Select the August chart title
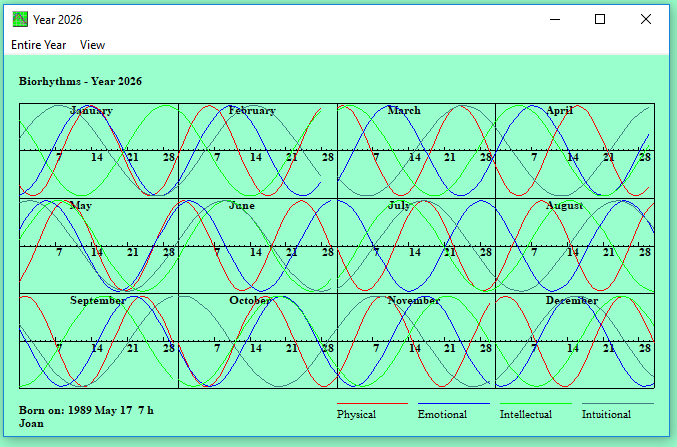 564,206
